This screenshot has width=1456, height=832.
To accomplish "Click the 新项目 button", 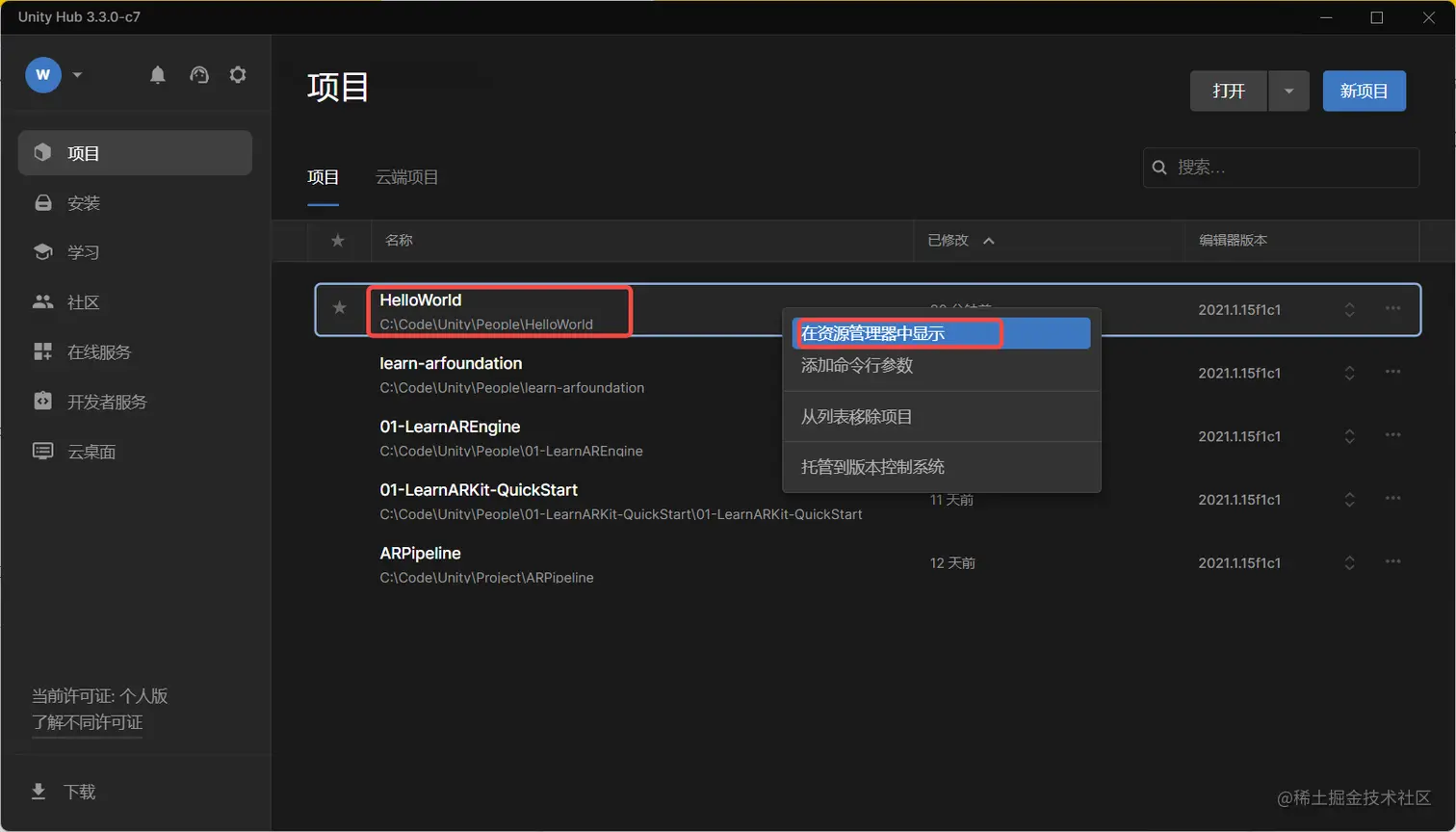I will (1364, 91).
